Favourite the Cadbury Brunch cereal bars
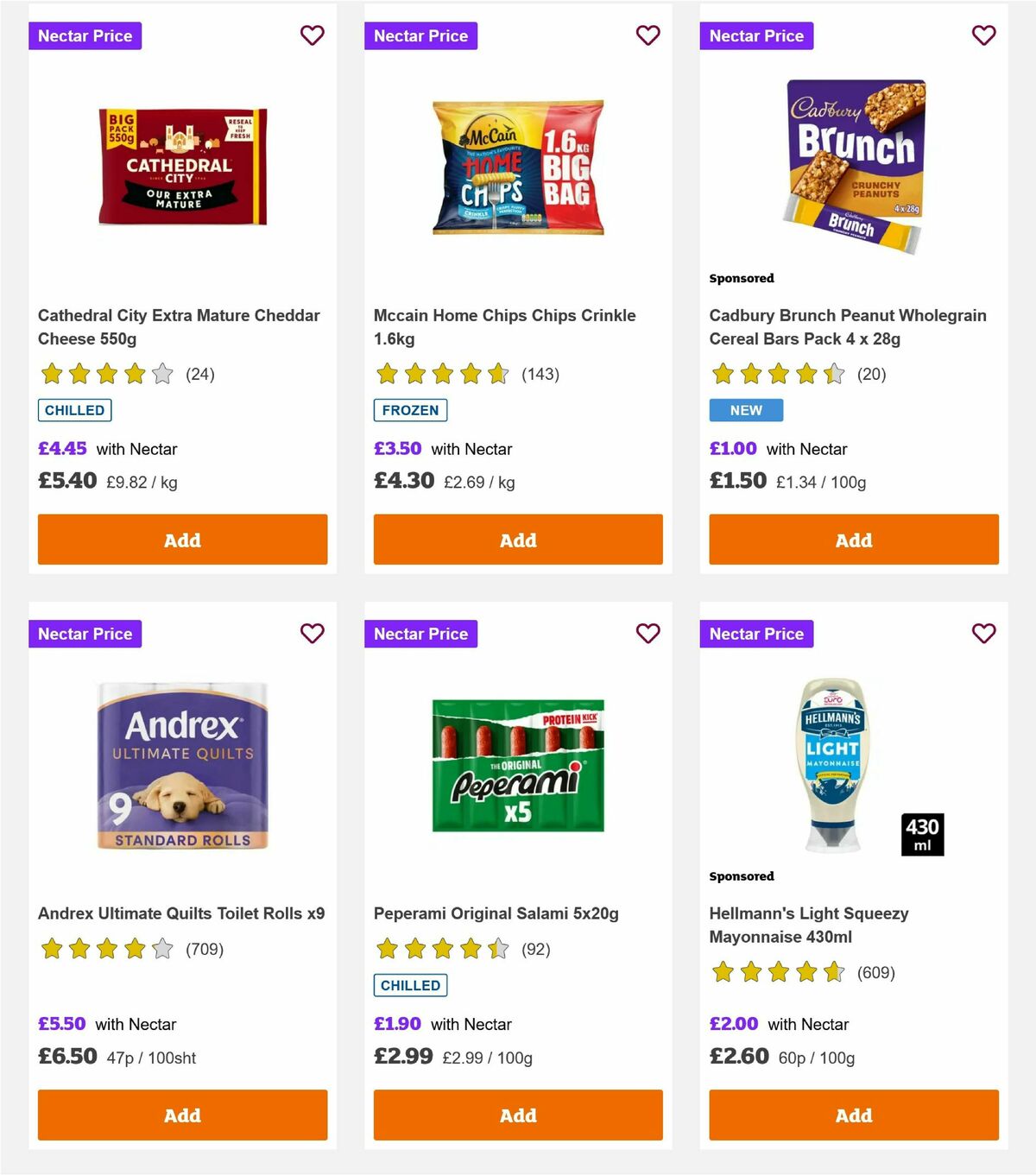This screenshot has height=1175, width=1036. [983, 35]
